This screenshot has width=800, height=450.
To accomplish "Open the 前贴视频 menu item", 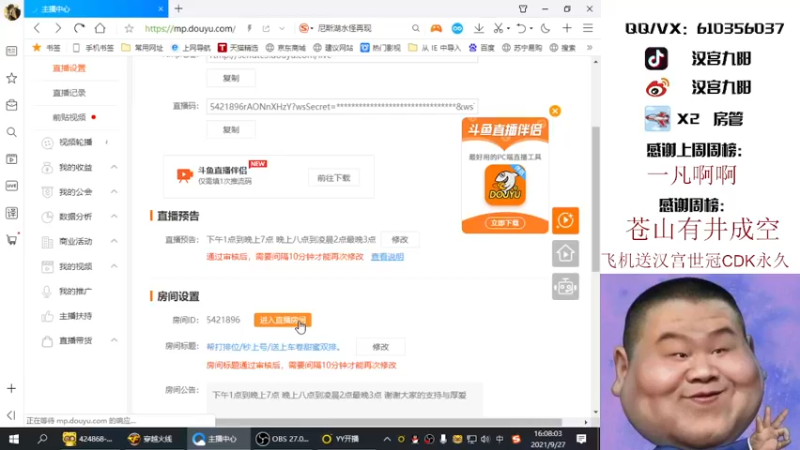I will [69, 117].
